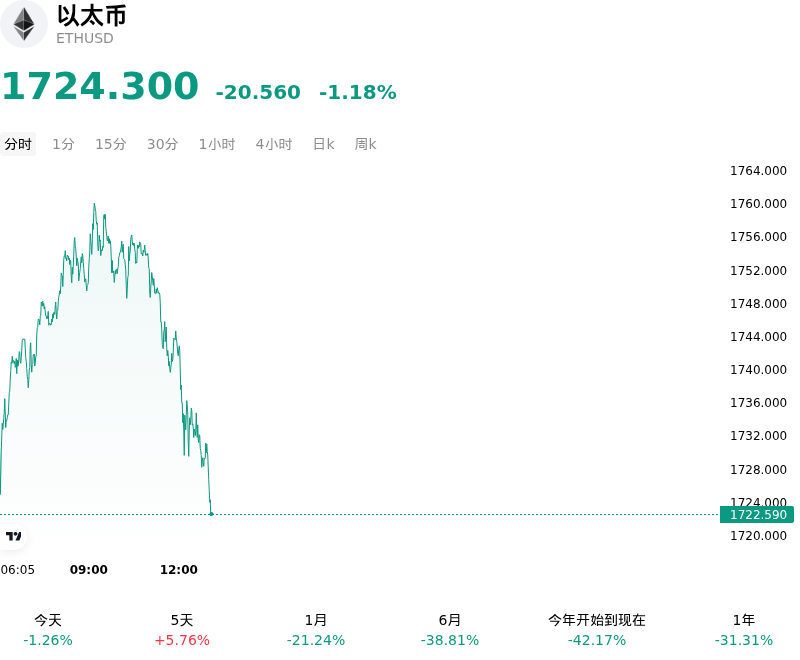This screenshot has height=660, width=800.
Task: Show the 5天 performance range
Action: (x=182, y=630)
